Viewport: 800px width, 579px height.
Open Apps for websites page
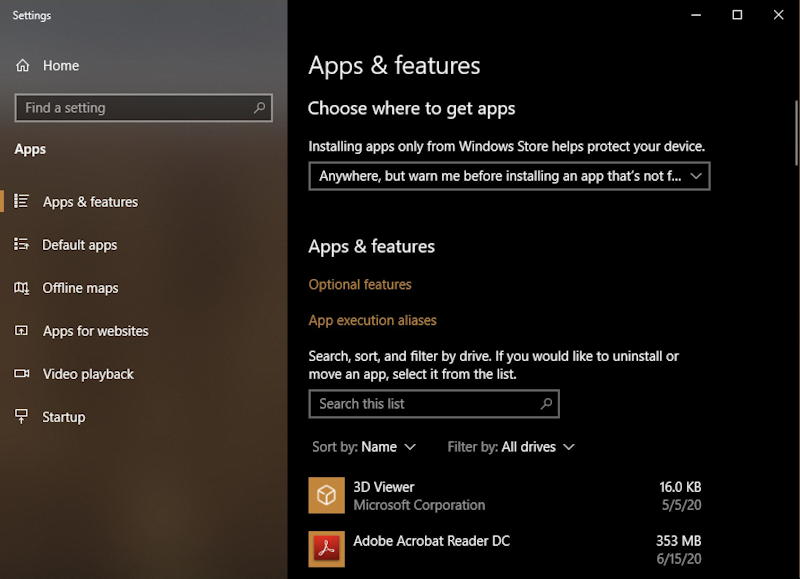(95, 331)
